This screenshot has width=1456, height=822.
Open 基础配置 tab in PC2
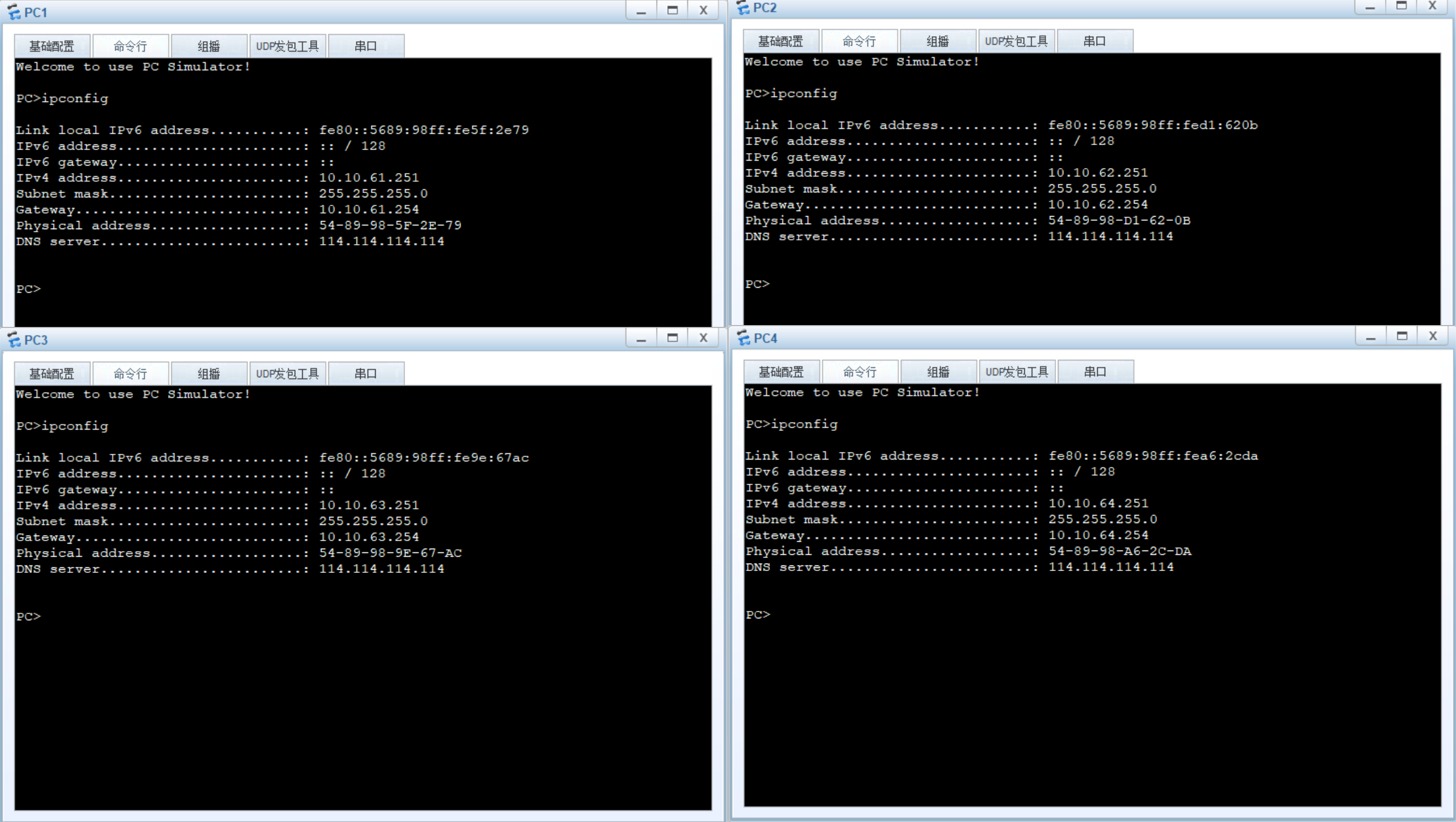(x=781, y=41)
